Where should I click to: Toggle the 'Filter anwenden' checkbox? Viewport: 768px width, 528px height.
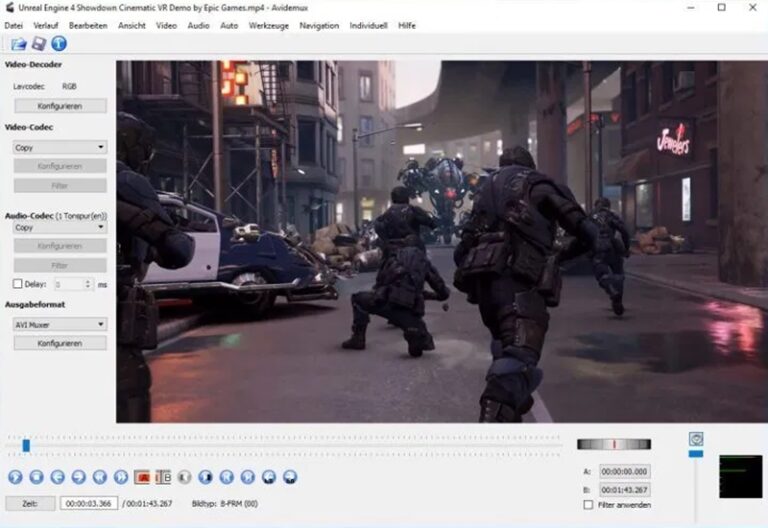[x=588, y=505]
